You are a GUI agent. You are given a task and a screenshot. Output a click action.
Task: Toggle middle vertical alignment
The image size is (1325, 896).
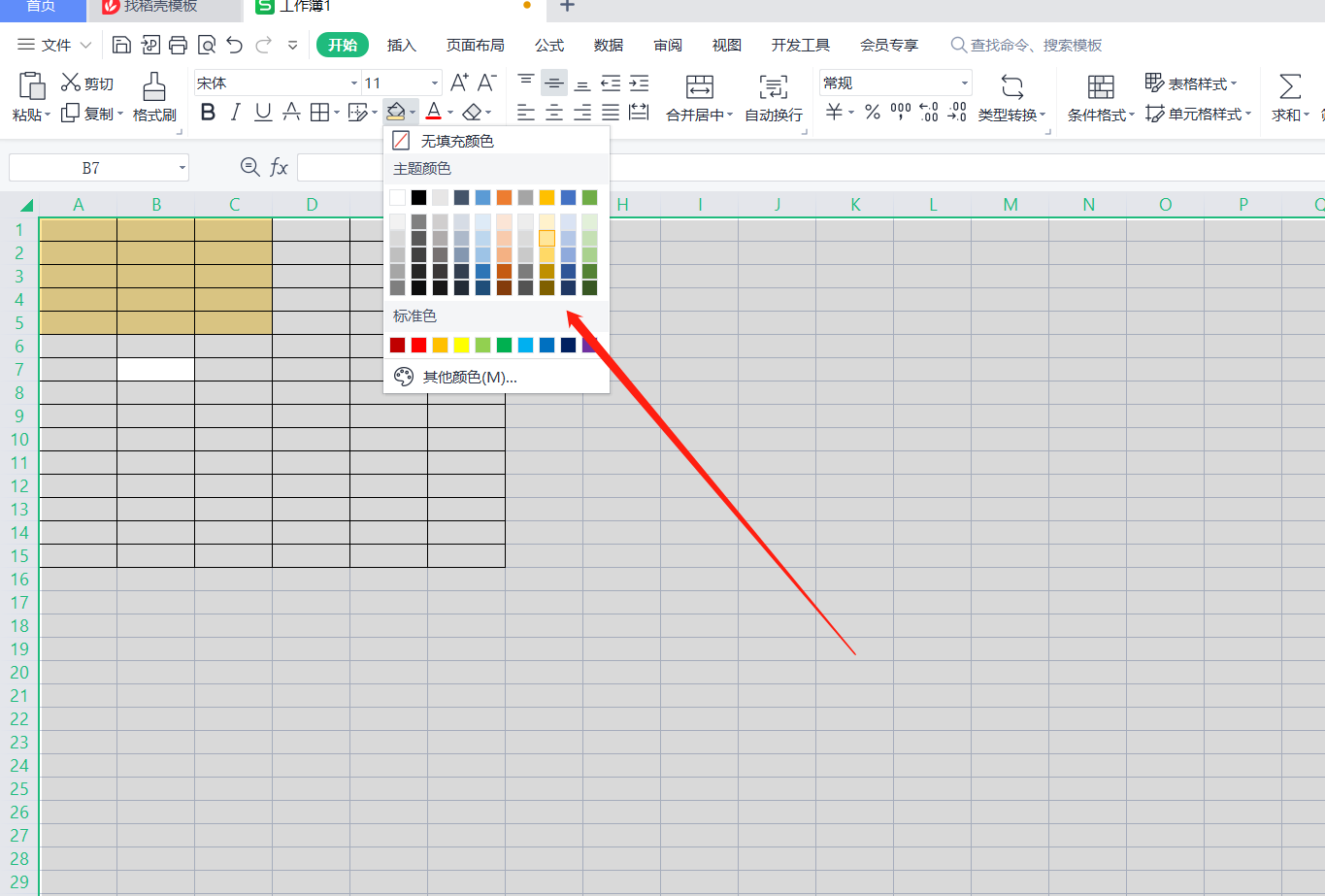click(554, 83)
